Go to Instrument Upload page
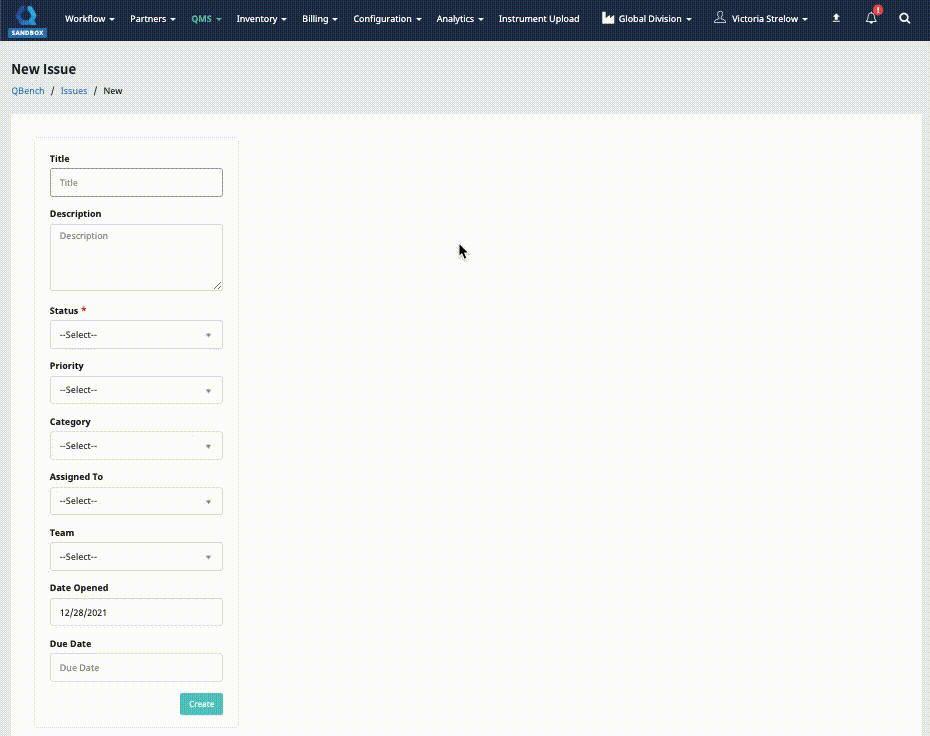 (x=539, y=19)
